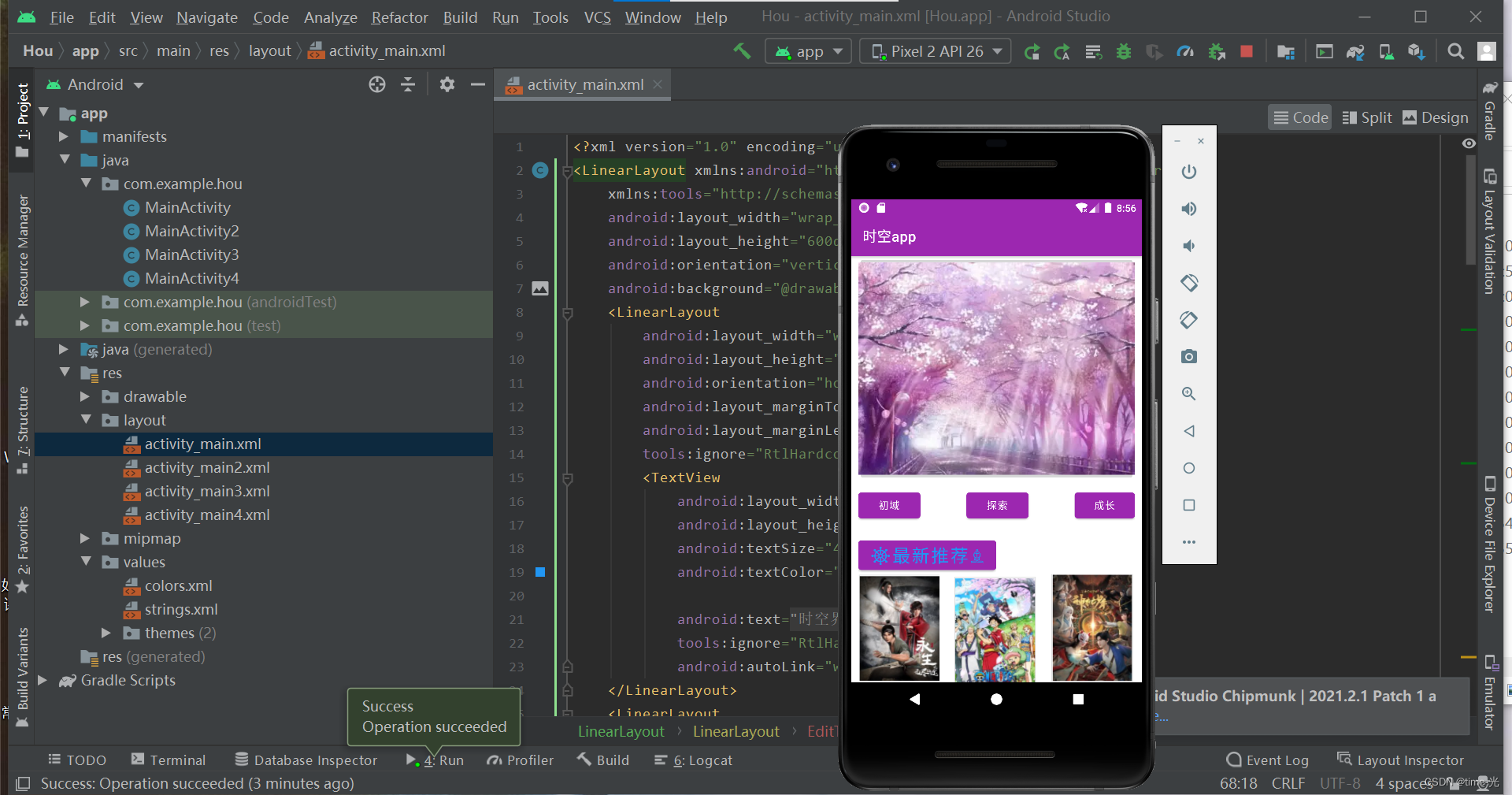Switch editor to Code view
Screen dimensions: 1512x795
click(x=1300, y=118)
